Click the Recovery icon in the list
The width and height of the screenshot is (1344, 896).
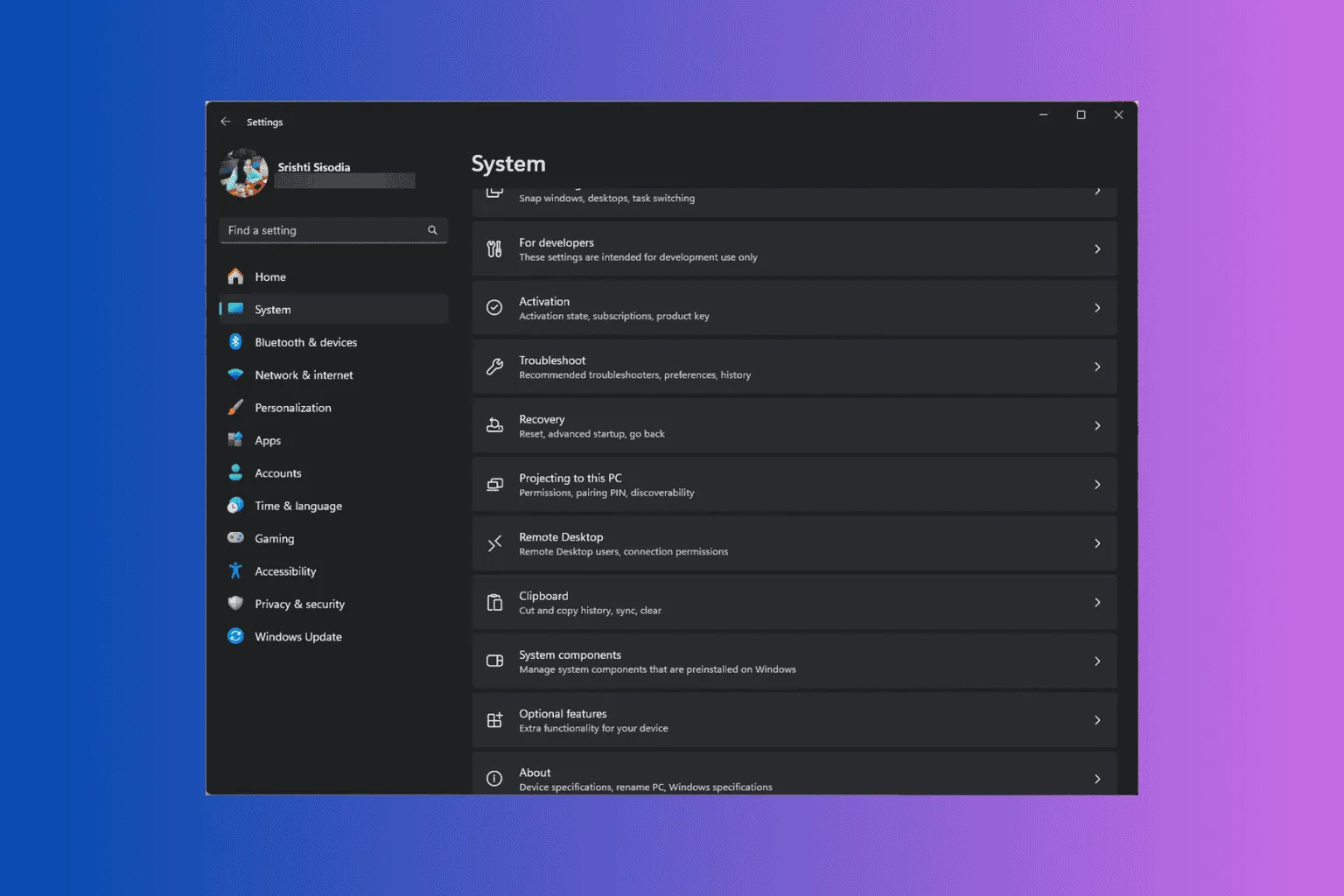click(x=494, y=425)
